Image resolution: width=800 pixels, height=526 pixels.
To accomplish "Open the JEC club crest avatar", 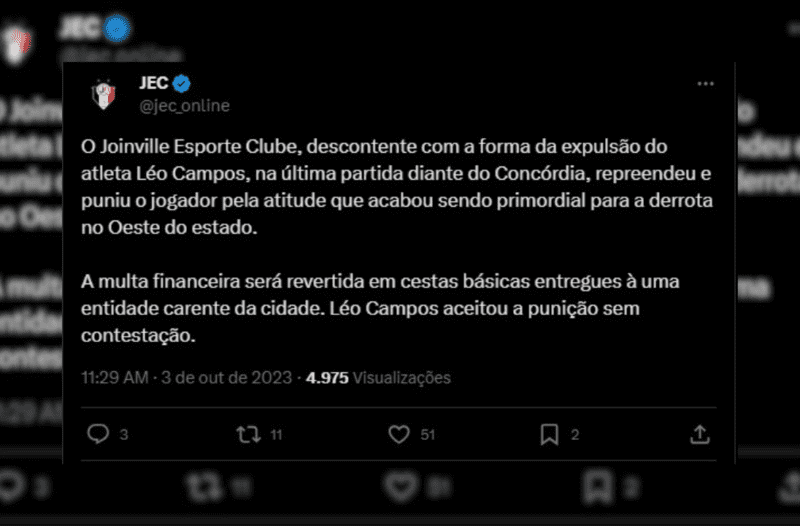I will tap(104, 94).
